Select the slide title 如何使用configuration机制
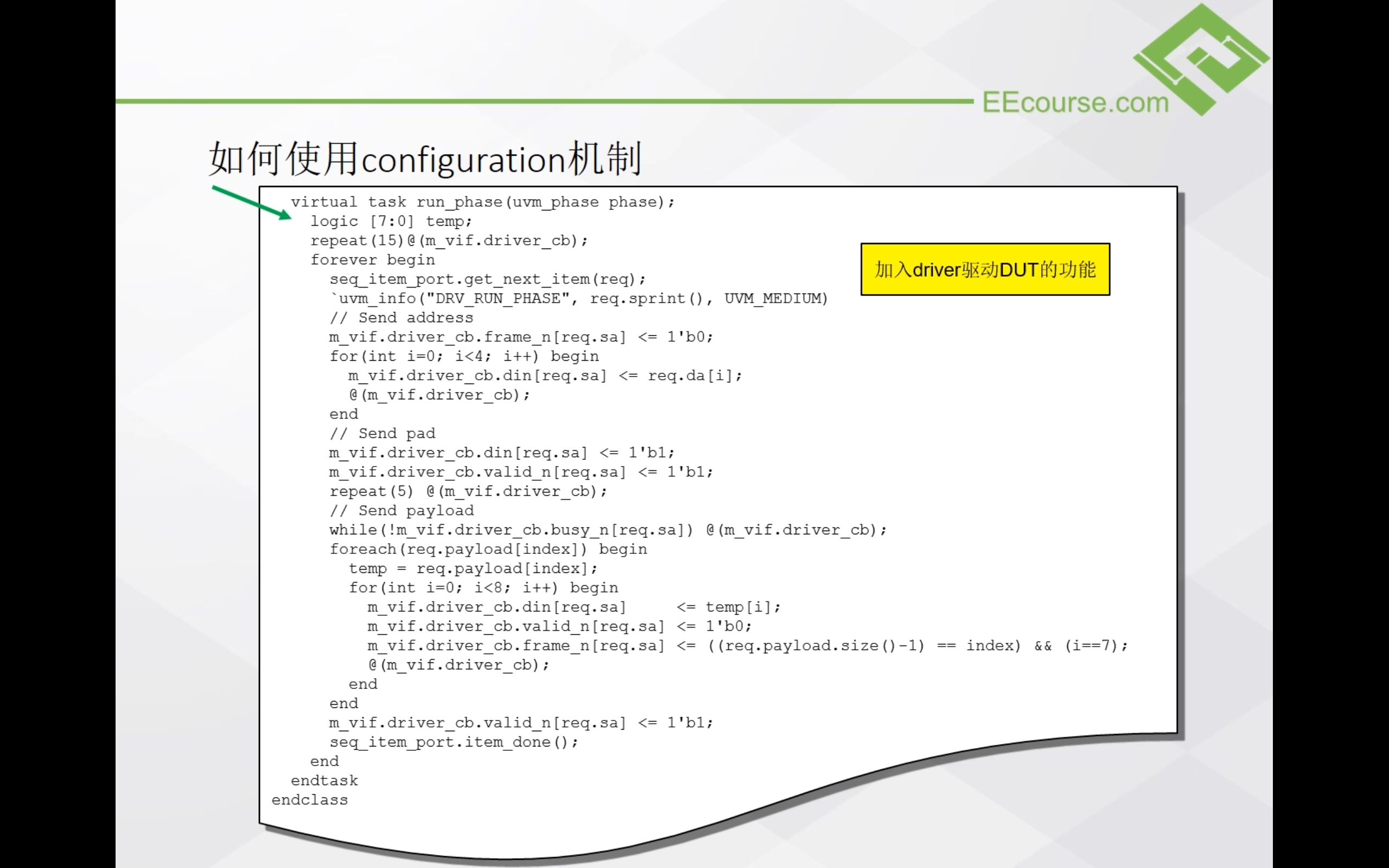The width and height of the screenshot is (1389, 868). pyautogui.click(x=425, y=158)
